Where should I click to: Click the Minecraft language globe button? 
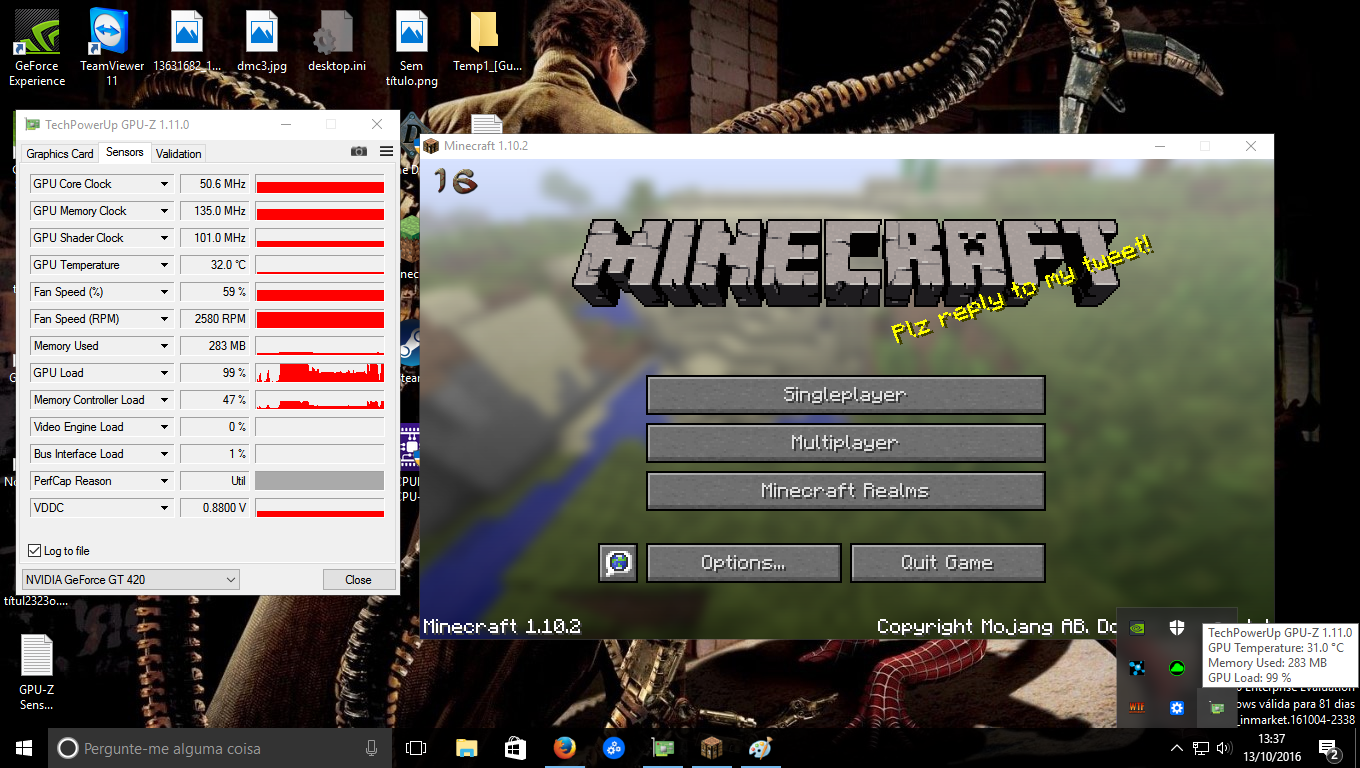[618, 562]
